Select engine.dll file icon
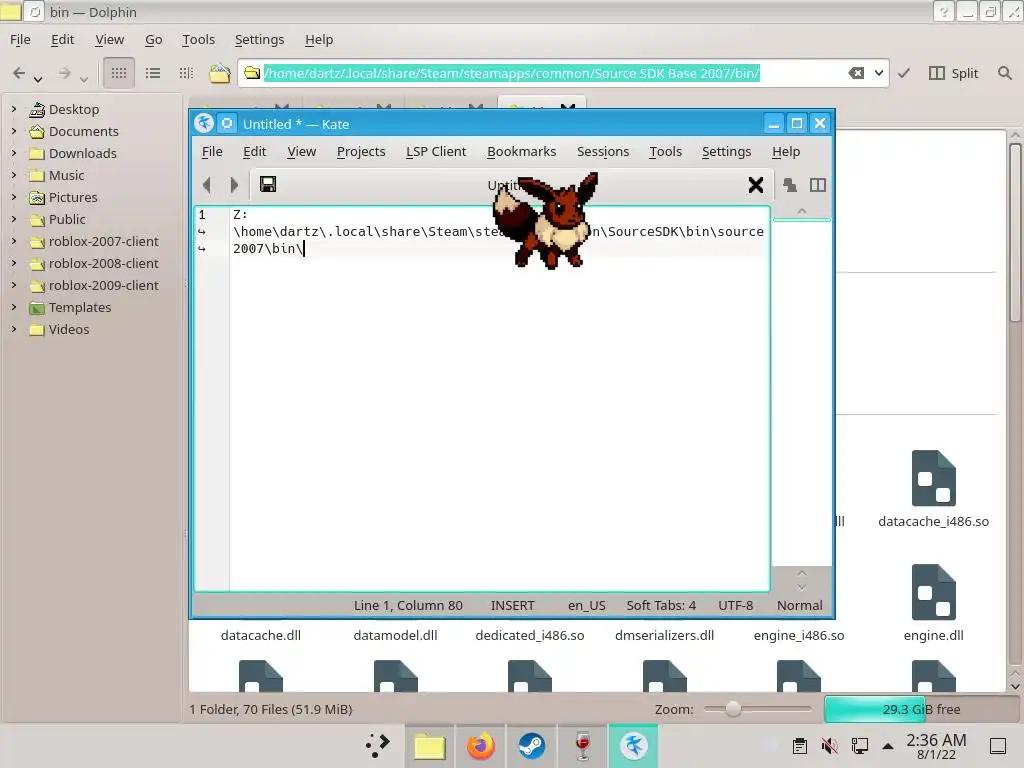The height and width of the screenshot is (768, 1024). 933,592
